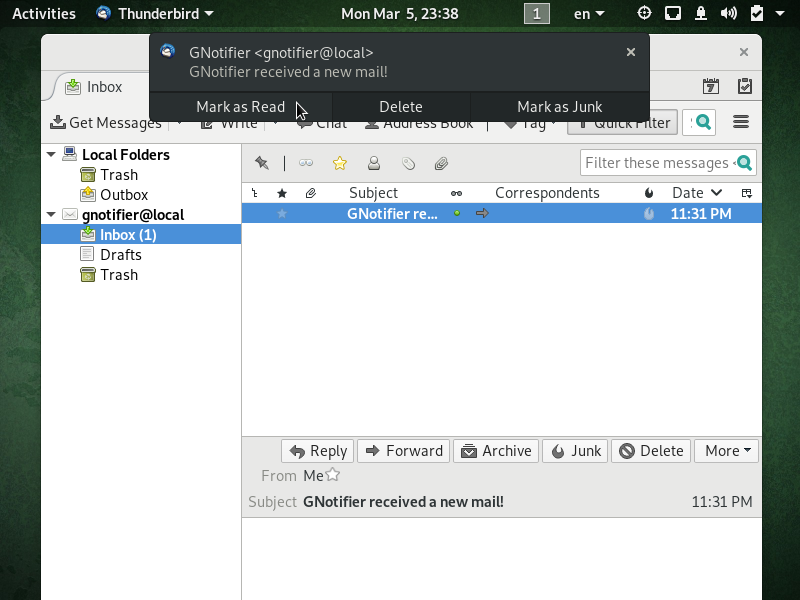This screenshot has height=600, width=800.
Task: Toggle the starred messages filter
Action: (x=339, y=163)
